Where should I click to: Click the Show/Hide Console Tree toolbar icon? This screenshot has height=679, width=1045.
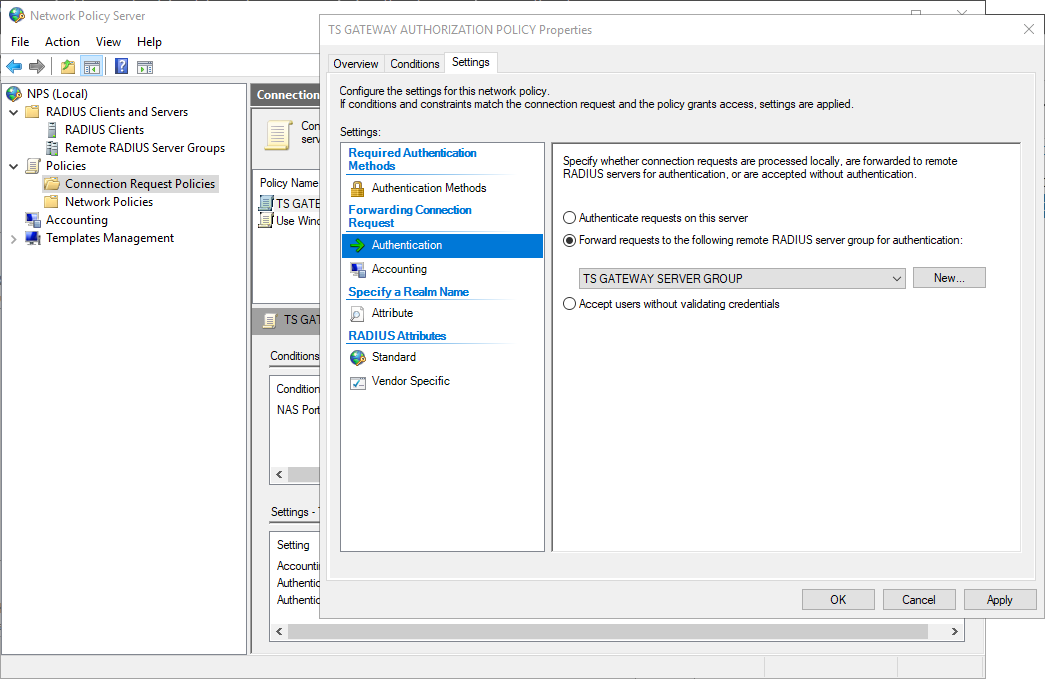tap(90, 66)
